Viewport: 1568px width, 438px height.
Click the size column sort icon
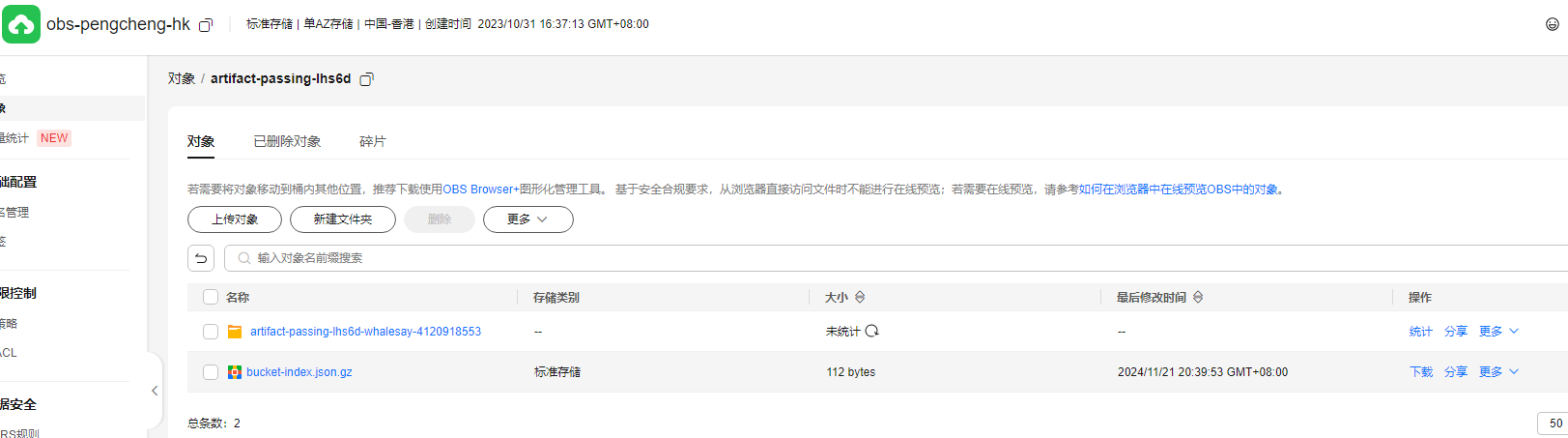(860, 298)
